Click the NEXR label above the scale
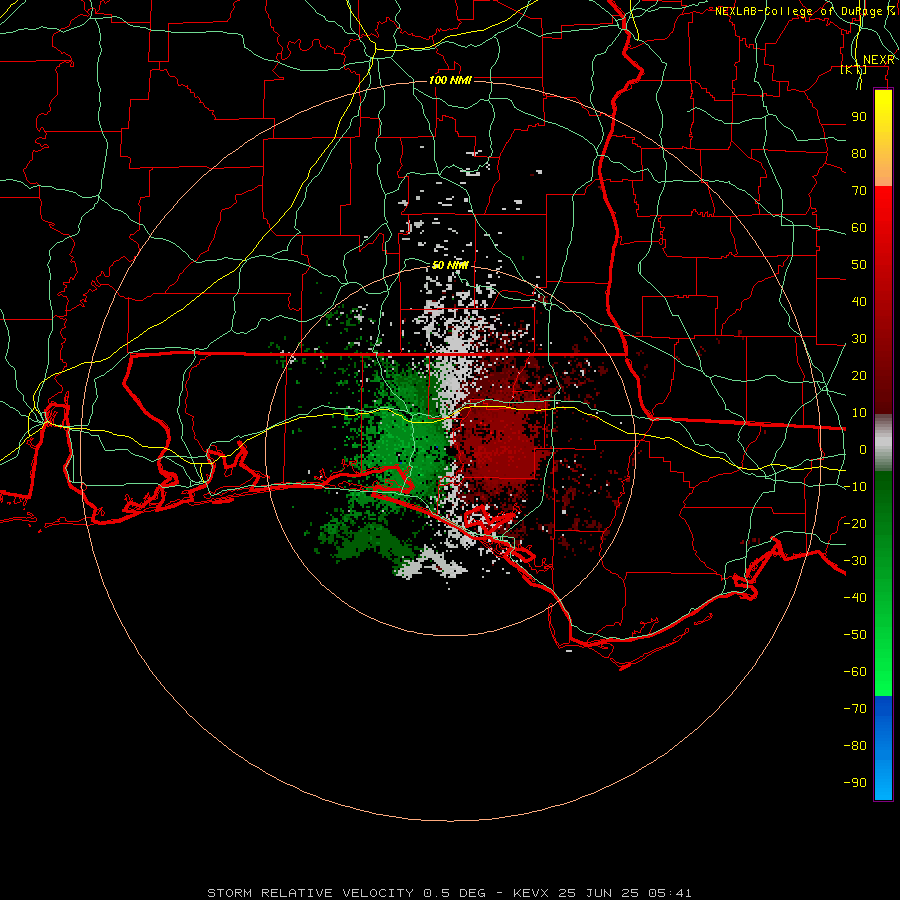 [x=879, y=60]
